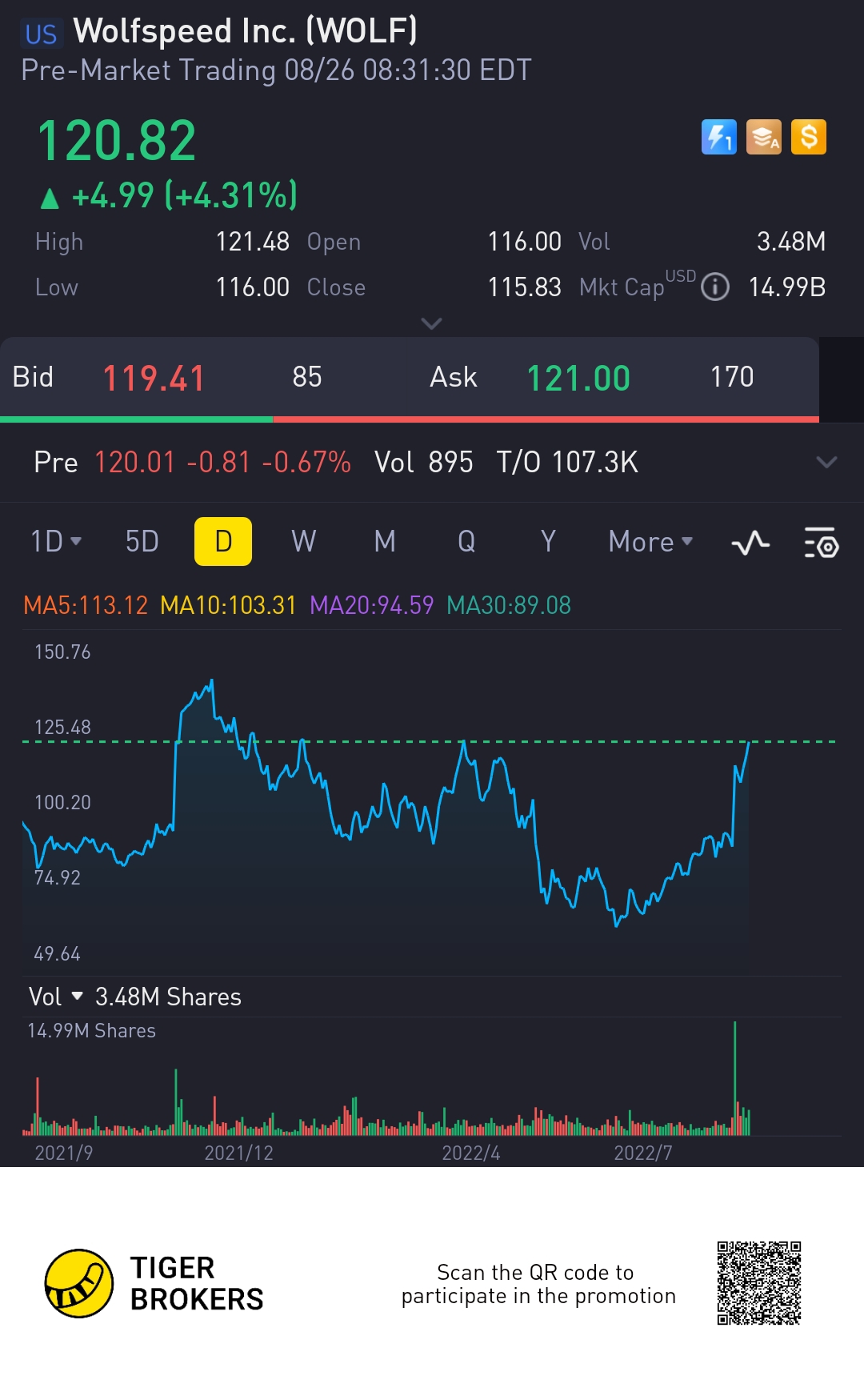Tap the MA5:113.12 indicator label
The height and width of the screenshot is (1400, 864).
[86, 605]
